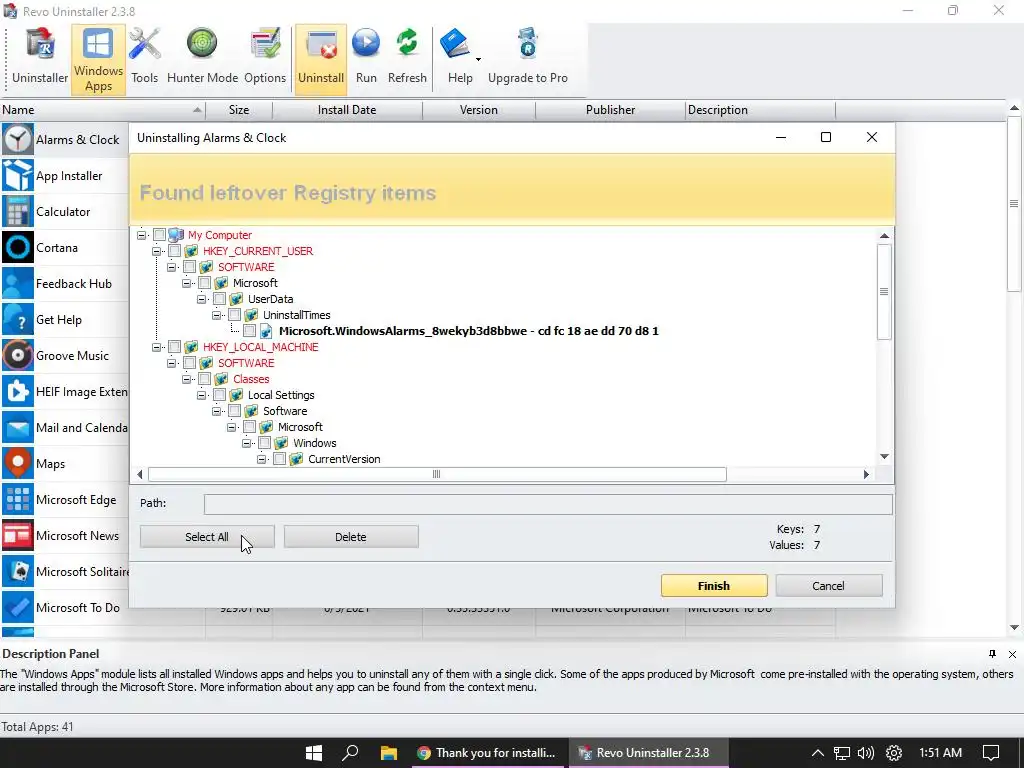Collapse the HKEY_CURRENT_USER node

(157, 251)
